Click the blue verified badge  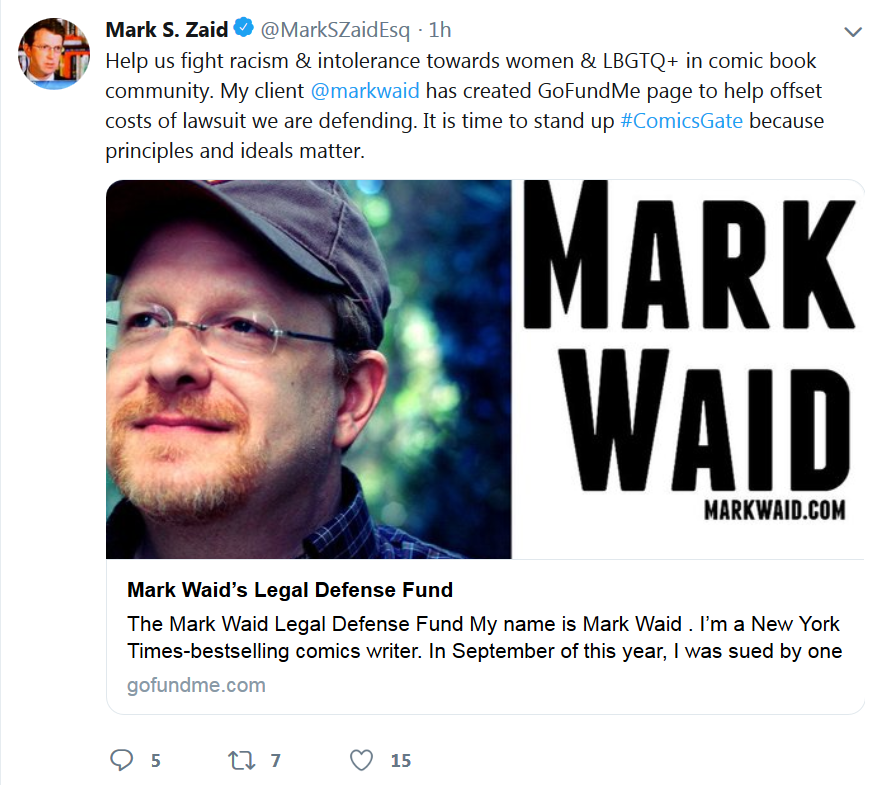pos(244,28)
